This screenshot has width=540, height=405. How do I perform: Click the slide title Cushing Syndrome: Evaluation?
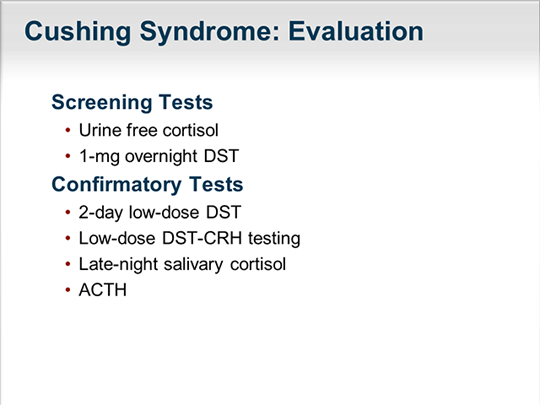tap(224, 32)
